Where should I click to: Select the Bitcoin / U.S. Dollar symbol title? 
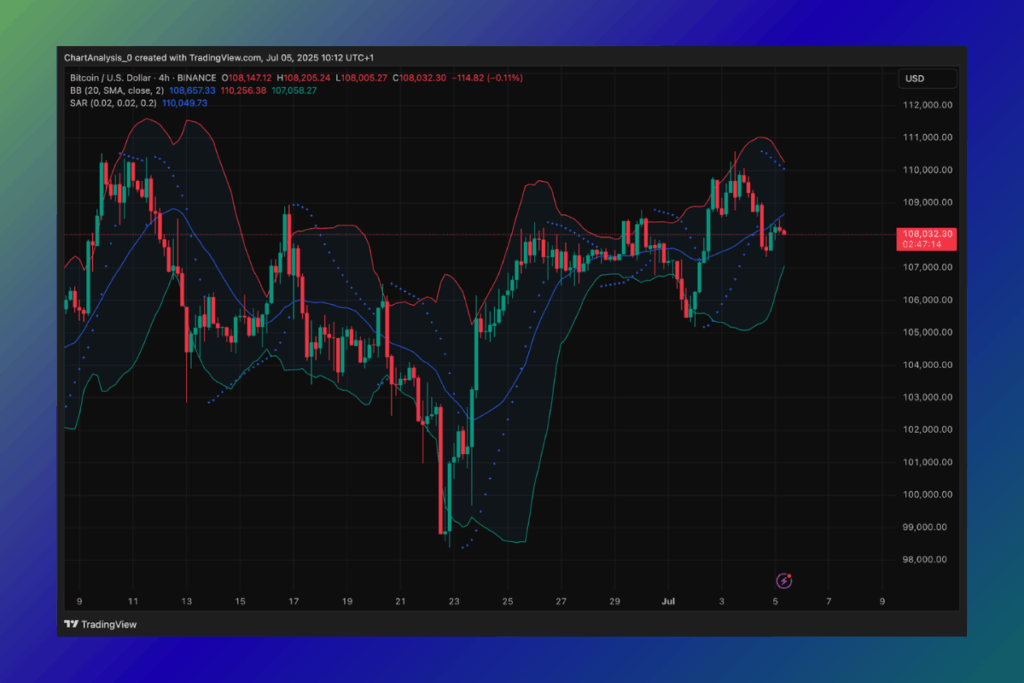click(112, 78)
